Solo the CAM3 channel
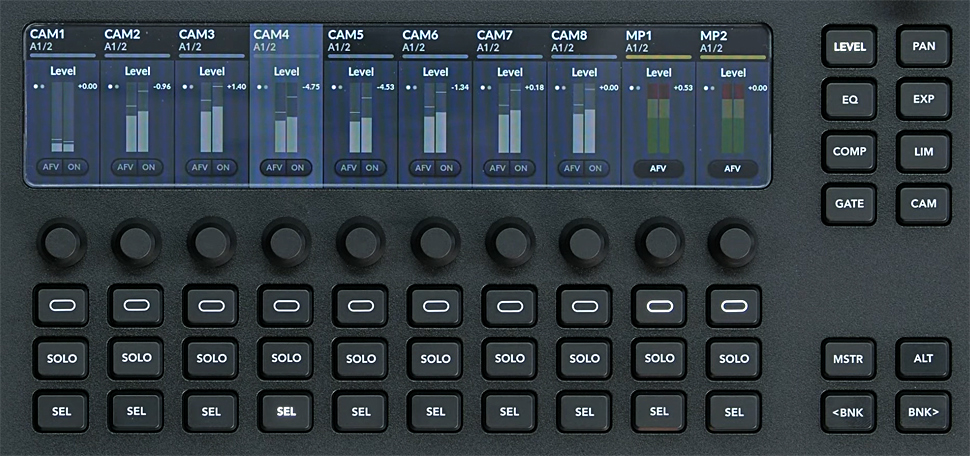Screen dimensions: 970x456 [x=211, y=358]
